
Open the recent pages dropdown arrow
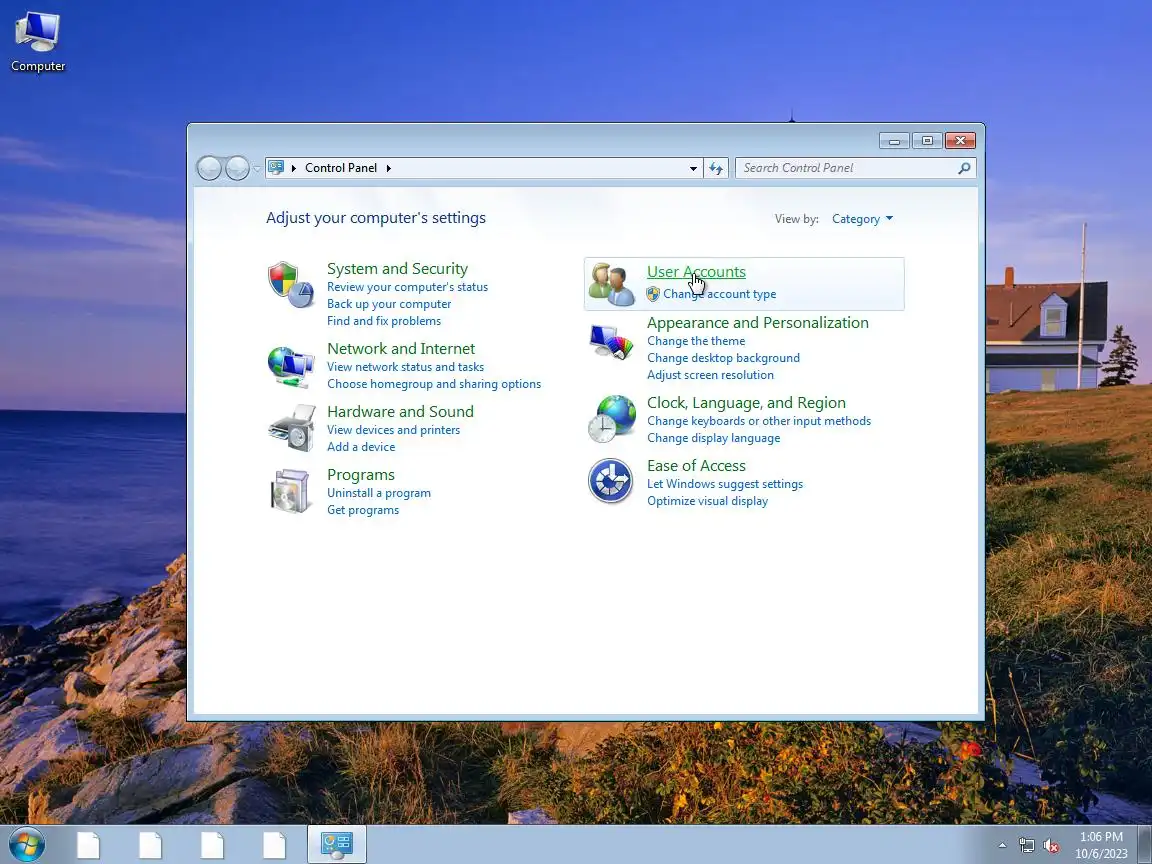(256, 168)
